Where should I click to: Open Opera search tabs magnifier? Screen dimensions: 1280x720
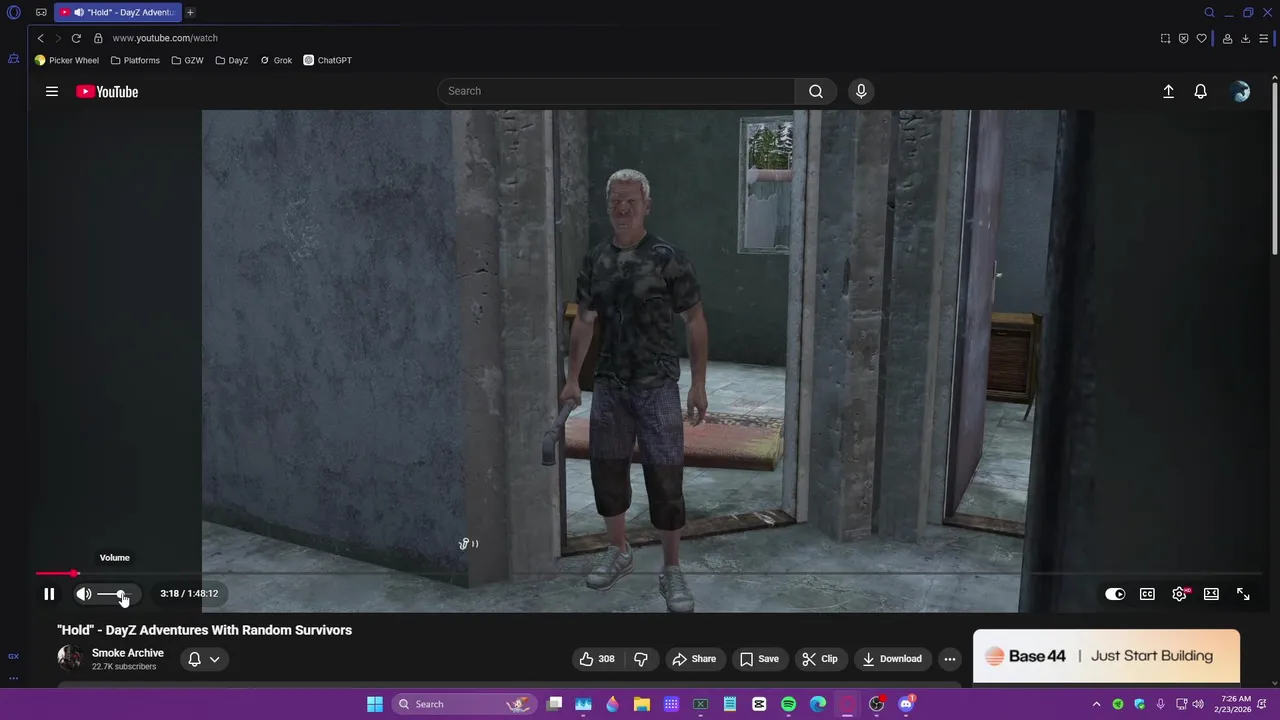[x=1209, y=12]
